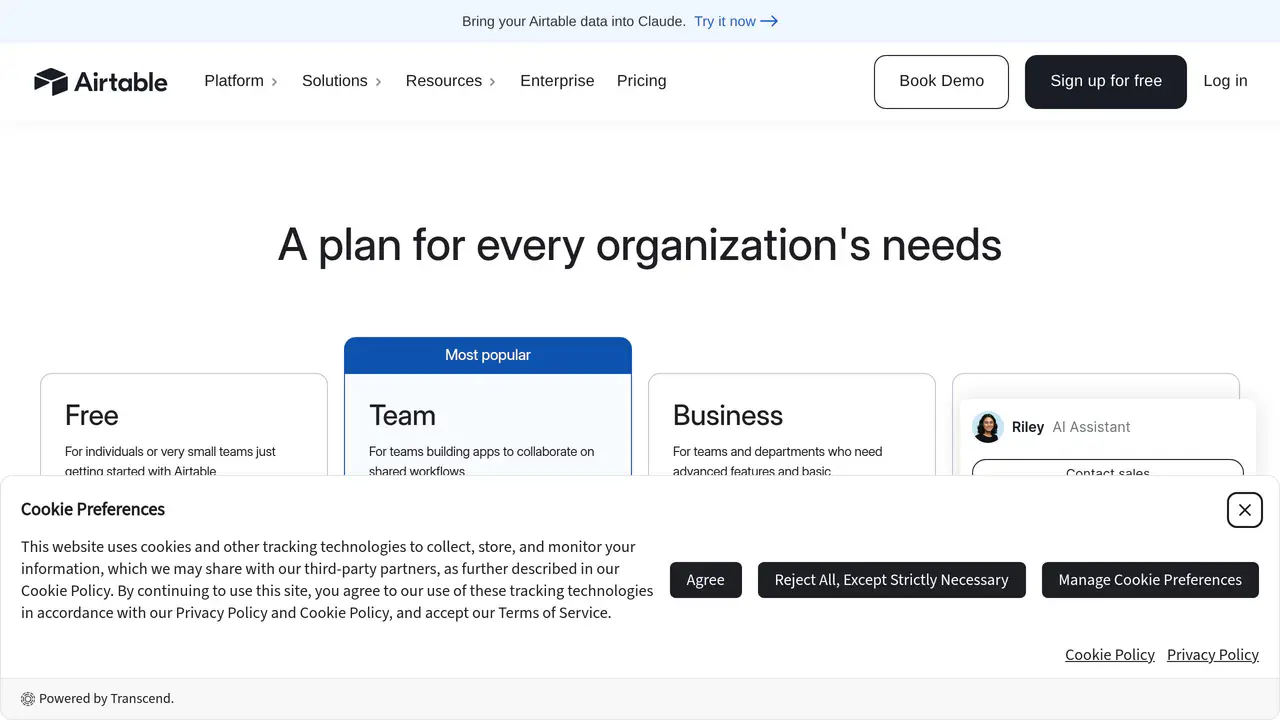Click the Powered by Transcend text
The width and height of the screenshot is (1280, 720).
pyautogui.click(x=107, y=699)
